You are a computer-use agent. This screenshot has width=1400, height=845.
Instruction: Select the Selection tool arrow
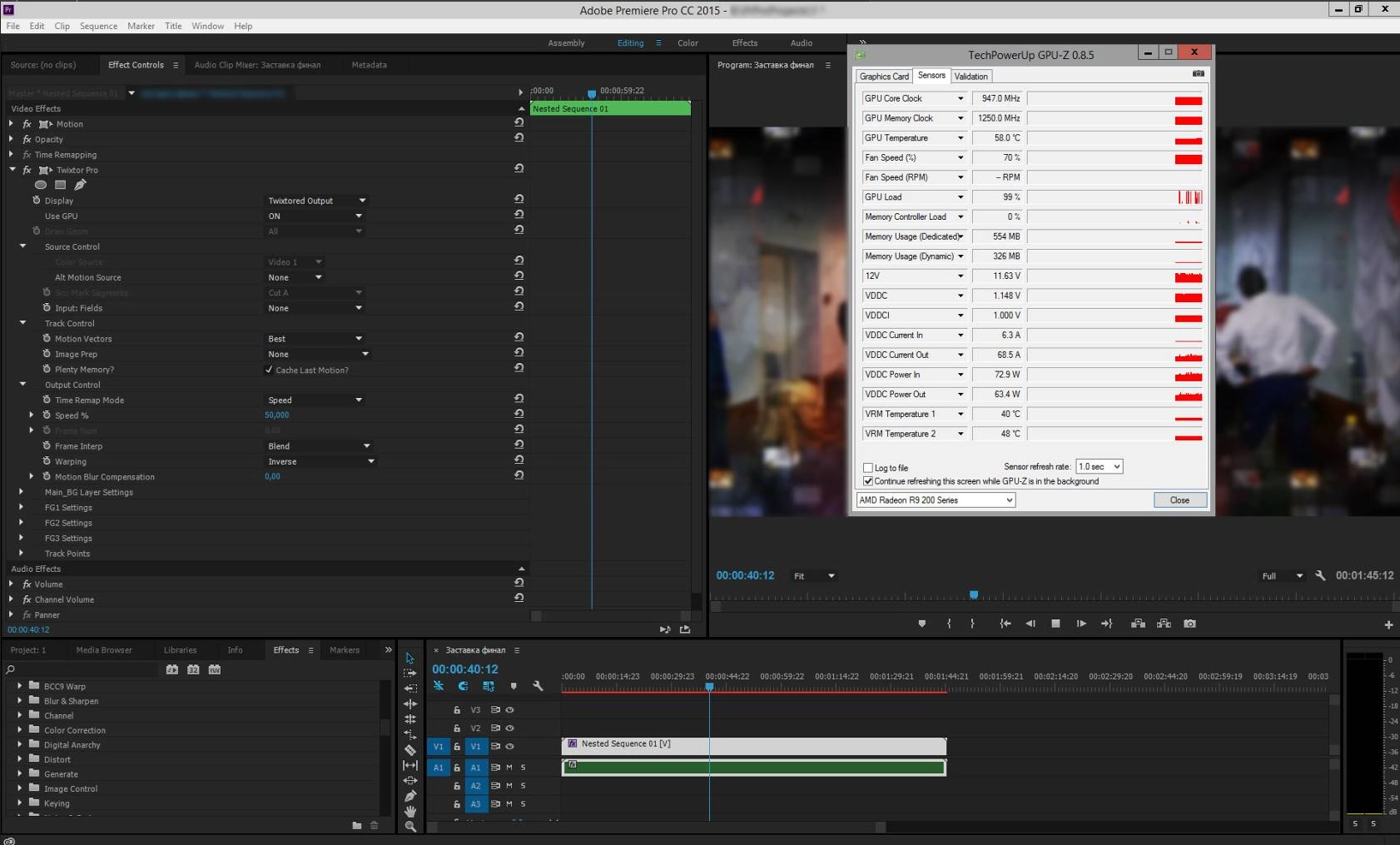tap(410, 658)
